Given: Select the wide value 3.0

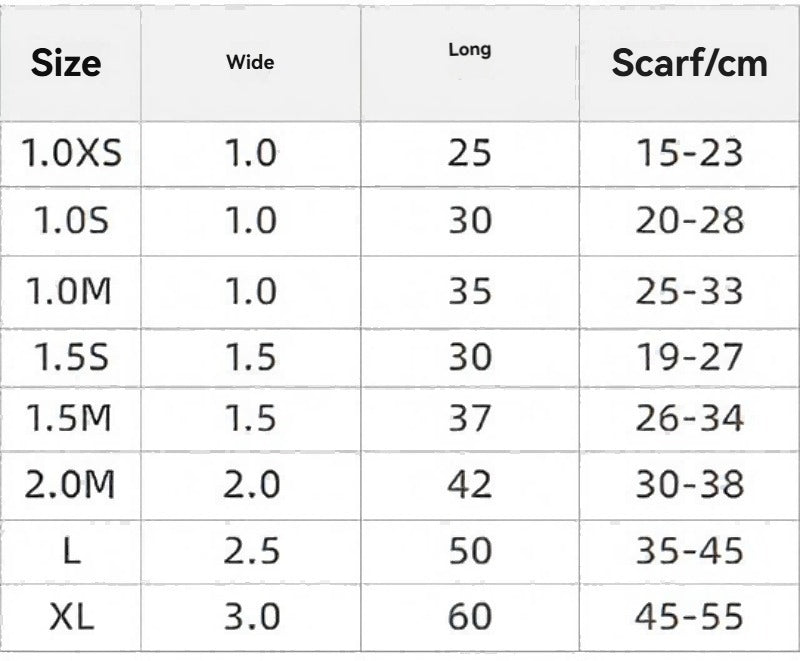Looking at the screenshot, I should click(x=250, y=617).
